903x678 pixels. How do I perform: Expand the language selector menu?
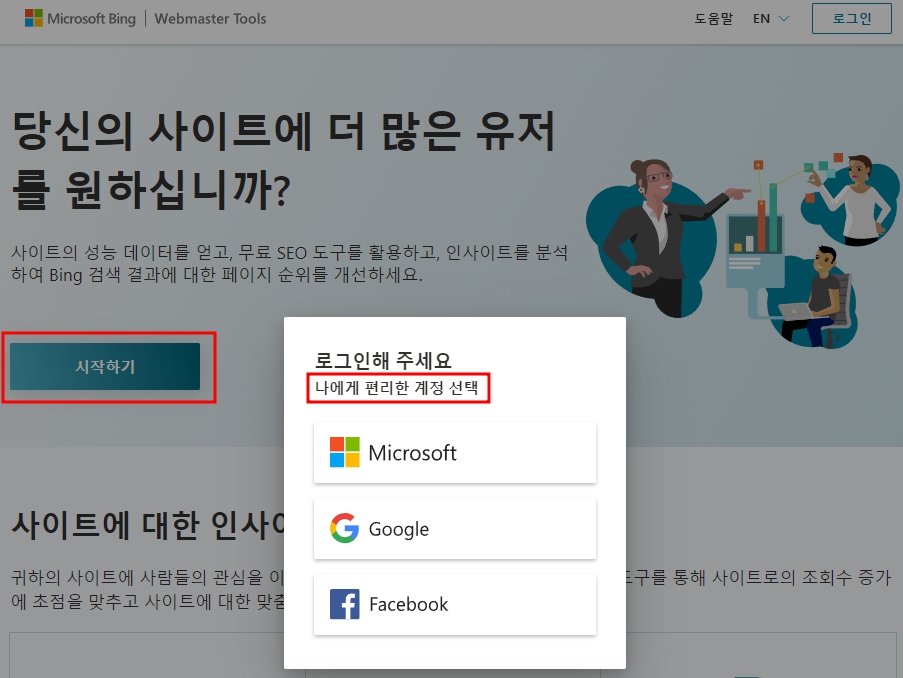point(770,18)
